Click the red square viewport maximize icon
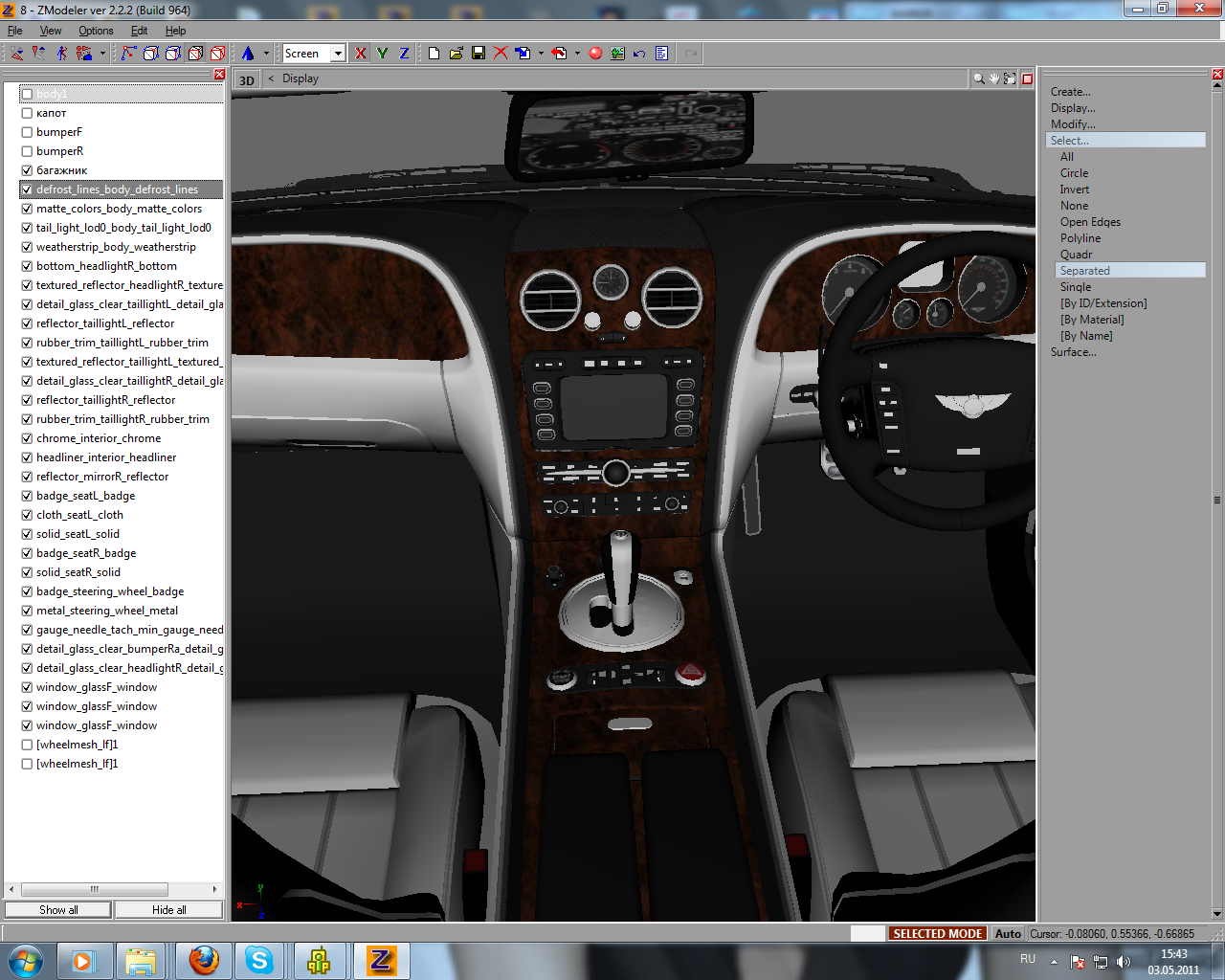The height and width of the screenshot is (980, 1225). point(1027,78)
